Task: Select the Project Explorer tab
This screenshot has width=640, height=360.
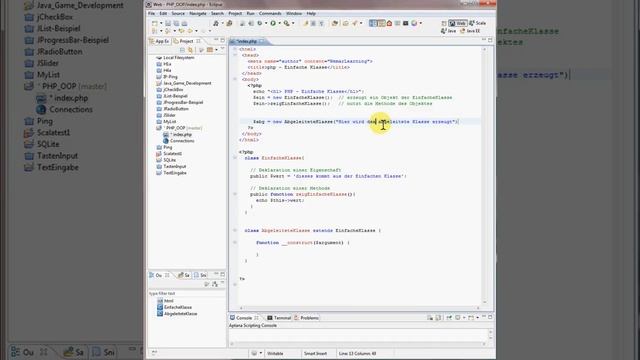Action: click(186, 41)
